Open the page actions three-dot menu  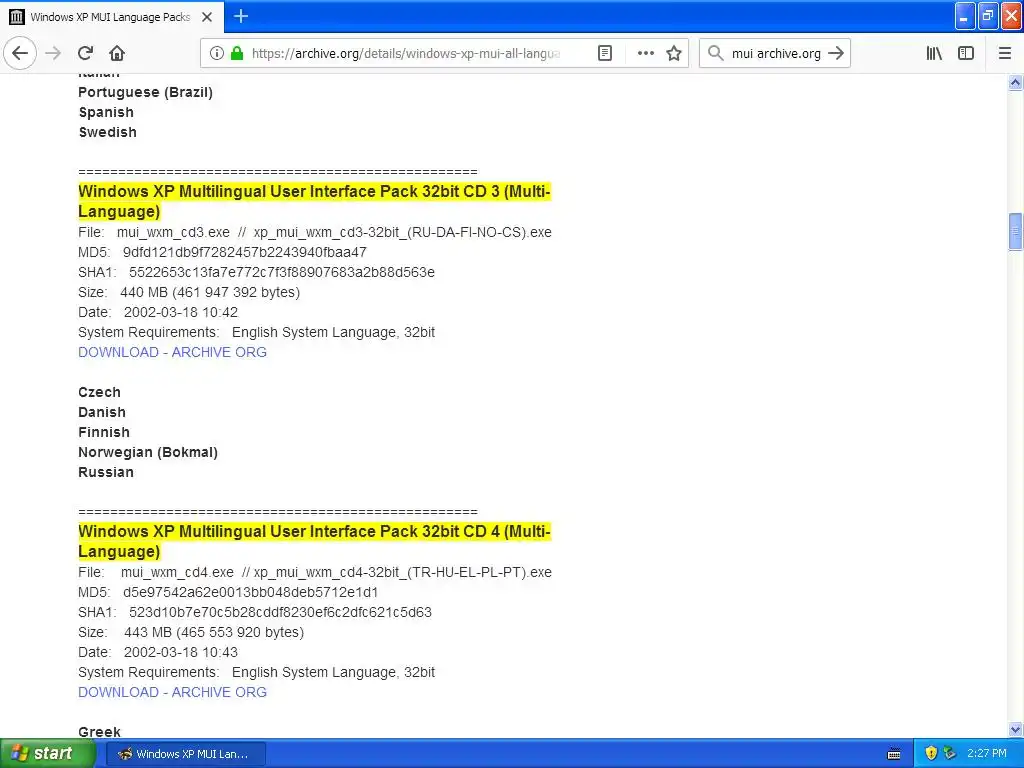click(x=645, y=53)
